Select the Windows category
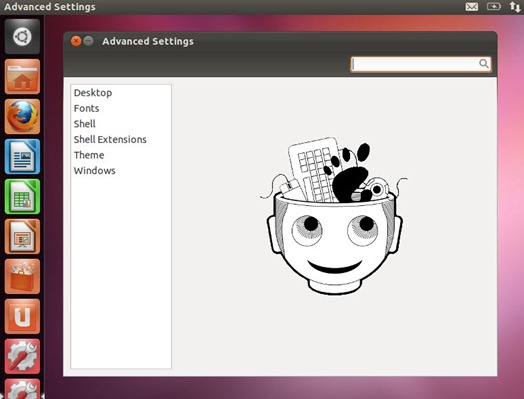 [95, 170]
